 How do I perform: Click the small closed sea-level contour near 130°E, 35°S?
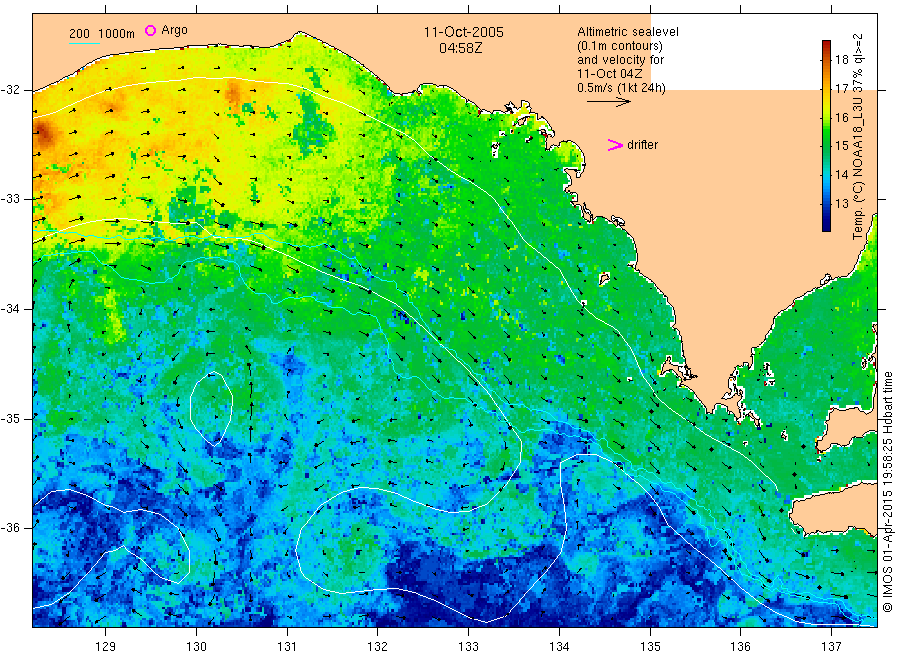click(x=211, y=409)
